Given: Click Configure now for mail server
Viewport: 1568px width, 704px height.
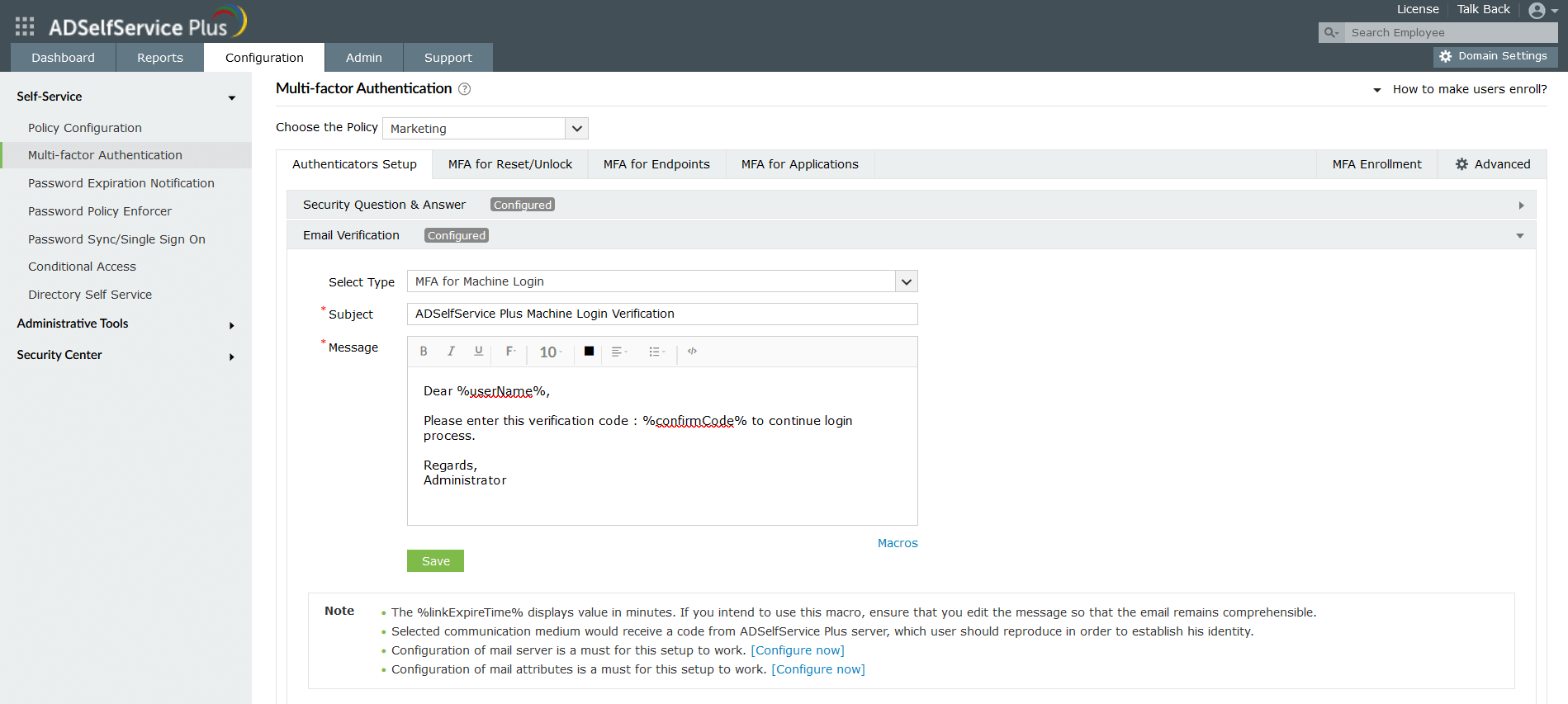Looking at the screenshot, I should pos(798,650).
